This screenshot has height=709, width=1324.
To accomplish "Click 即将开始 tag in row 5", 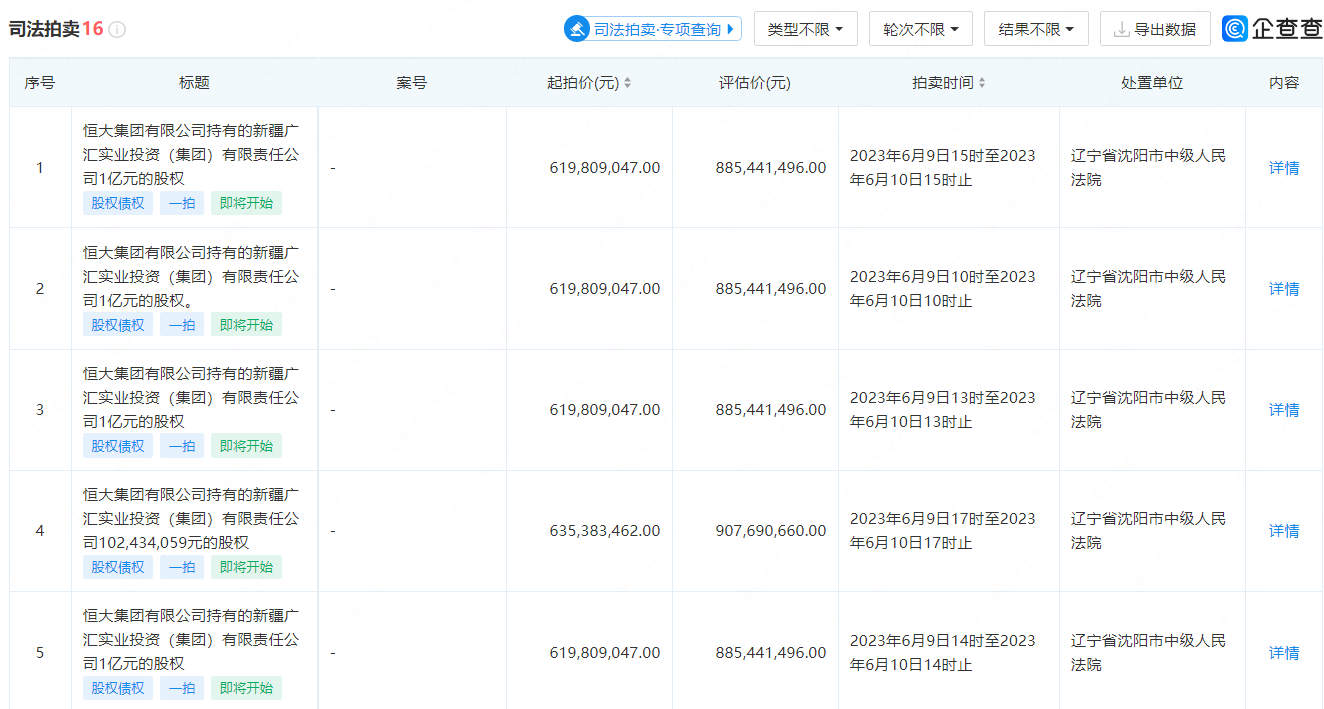I will point(246,688).
